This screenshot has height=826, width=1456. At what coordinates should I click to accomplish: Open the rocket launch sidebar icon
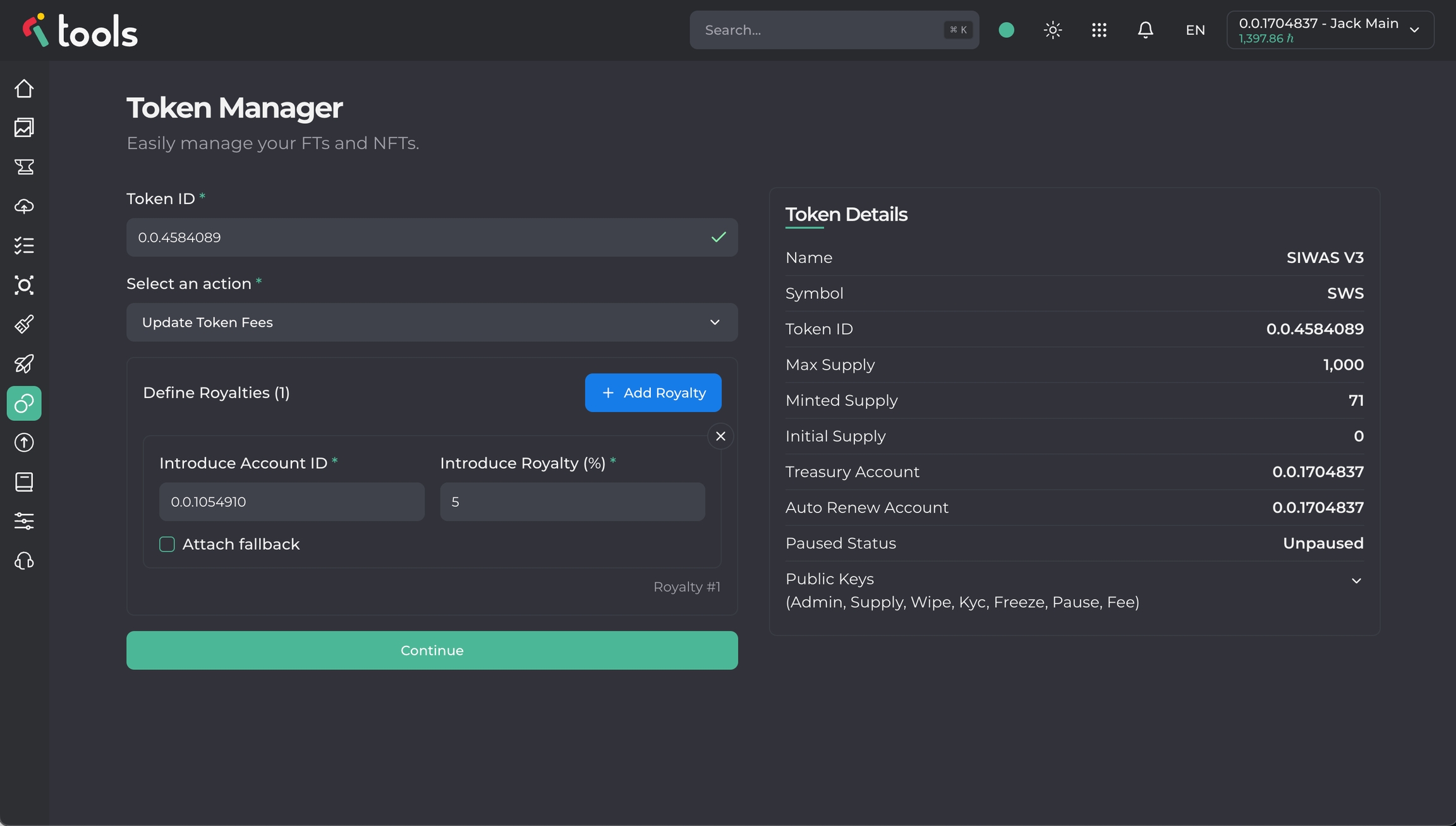coord(24,364)
